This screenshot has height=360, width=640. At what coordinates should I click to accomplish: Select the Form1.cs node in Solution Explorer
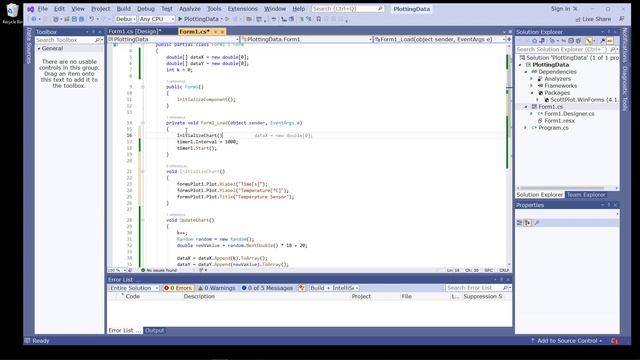coord(550,107)
